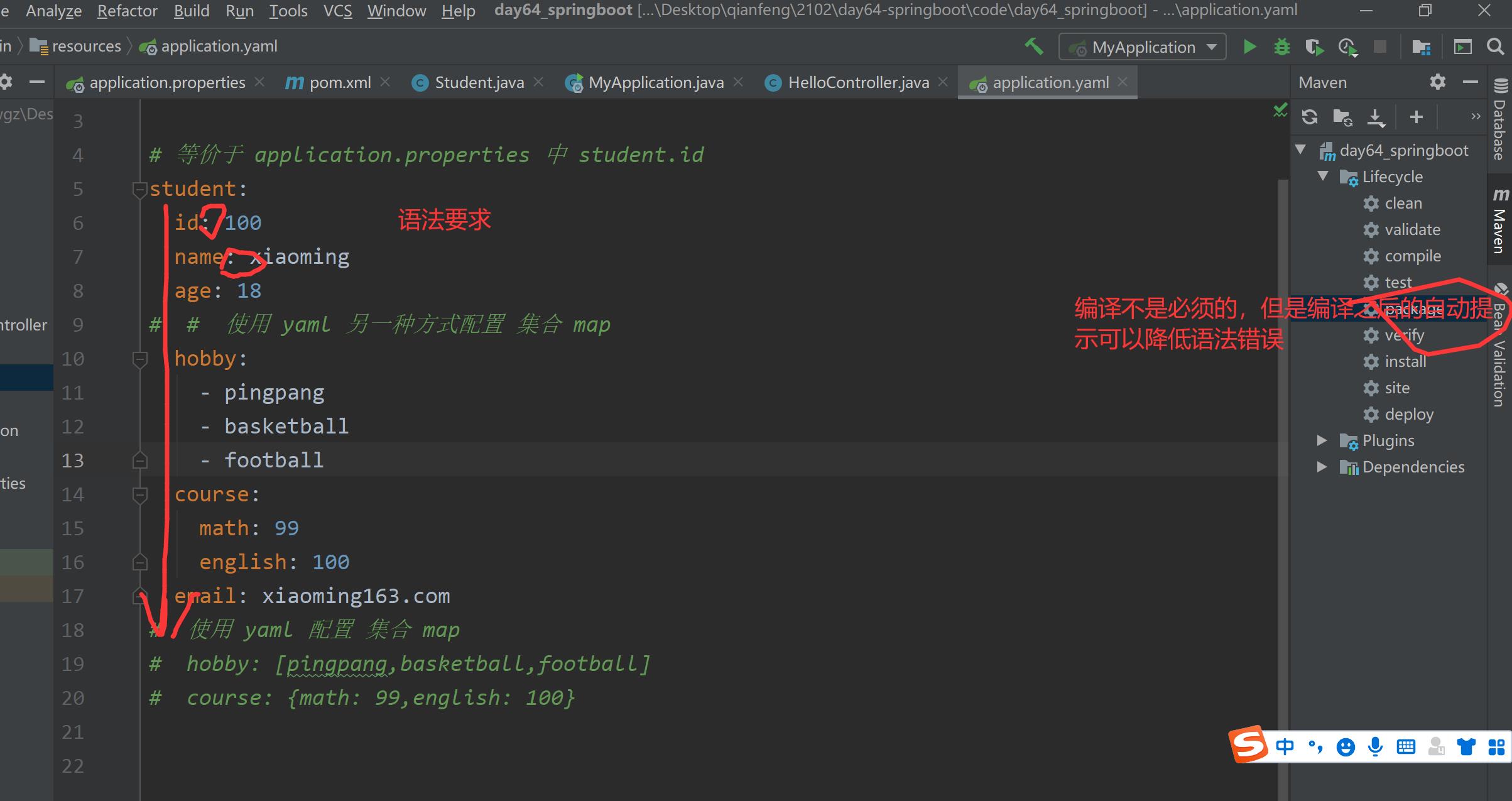The height and width of the screenshot is (801, 1512).
Task: Click the green inspection checkmark indicator
Action: pos(1280,111)
